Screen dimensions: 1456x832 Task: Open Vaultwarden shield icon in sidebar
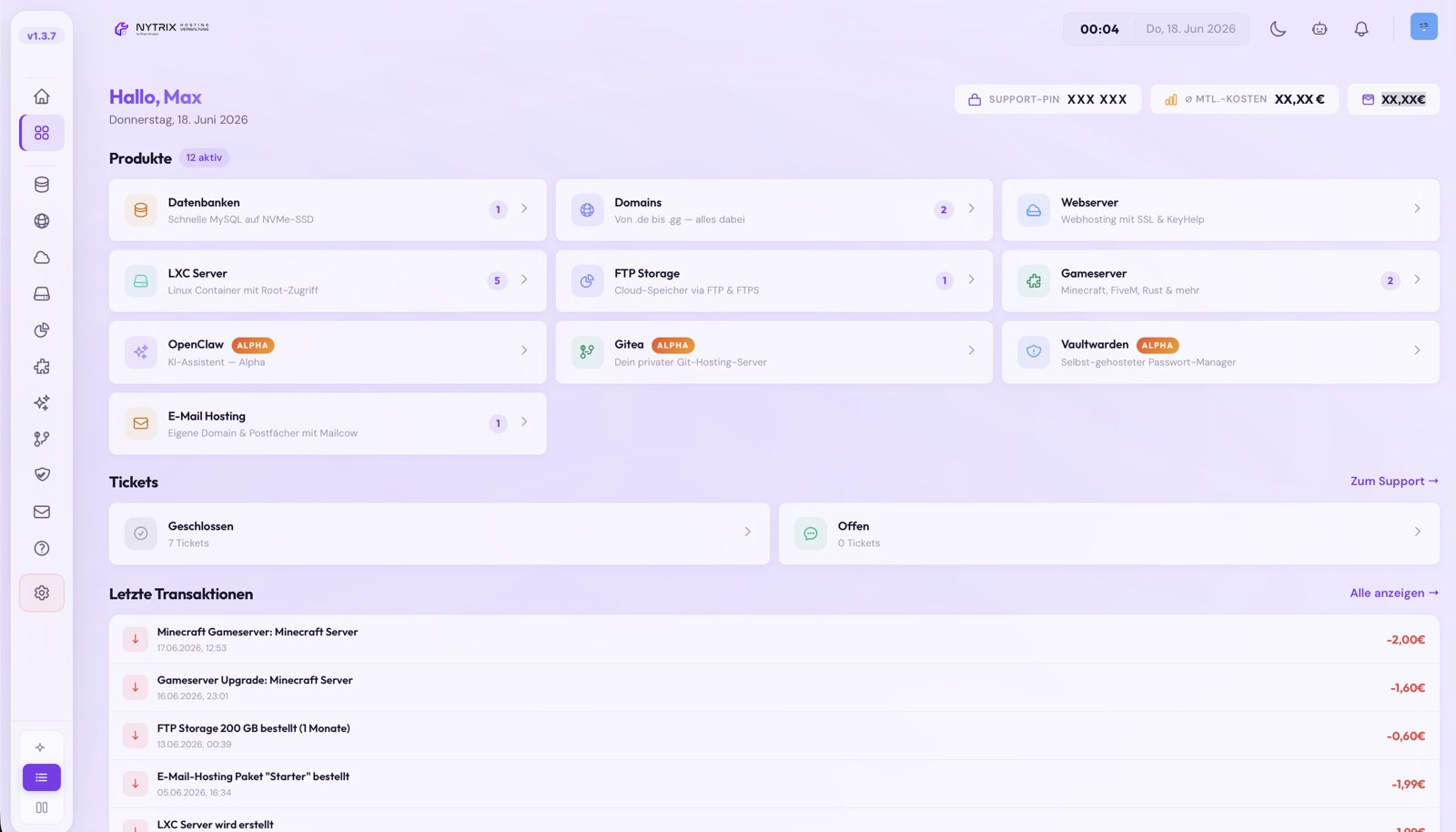coord(42,474)
